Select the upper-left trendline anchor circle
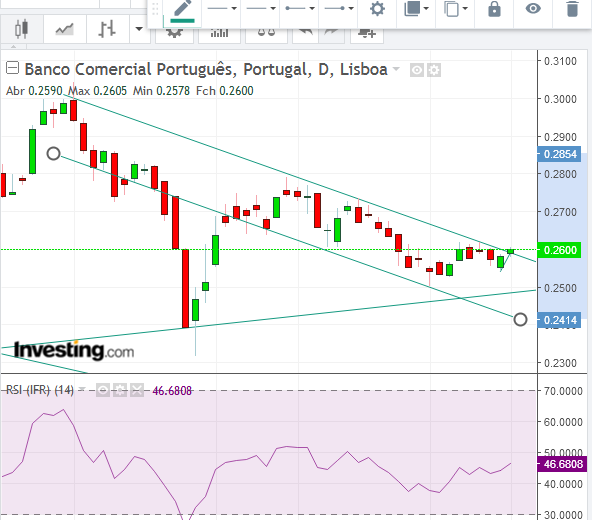The width and height of the screenshot is (605, 520). [54, 154]
